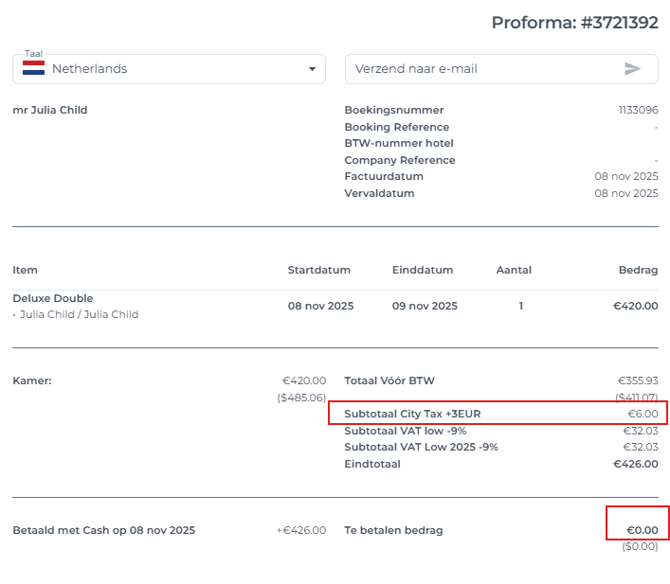Click guest name 'mr Julia Child'
Image resolution: width=670 pixels, height=584 pixels.
pyautogui.click(x=50, y=110)
